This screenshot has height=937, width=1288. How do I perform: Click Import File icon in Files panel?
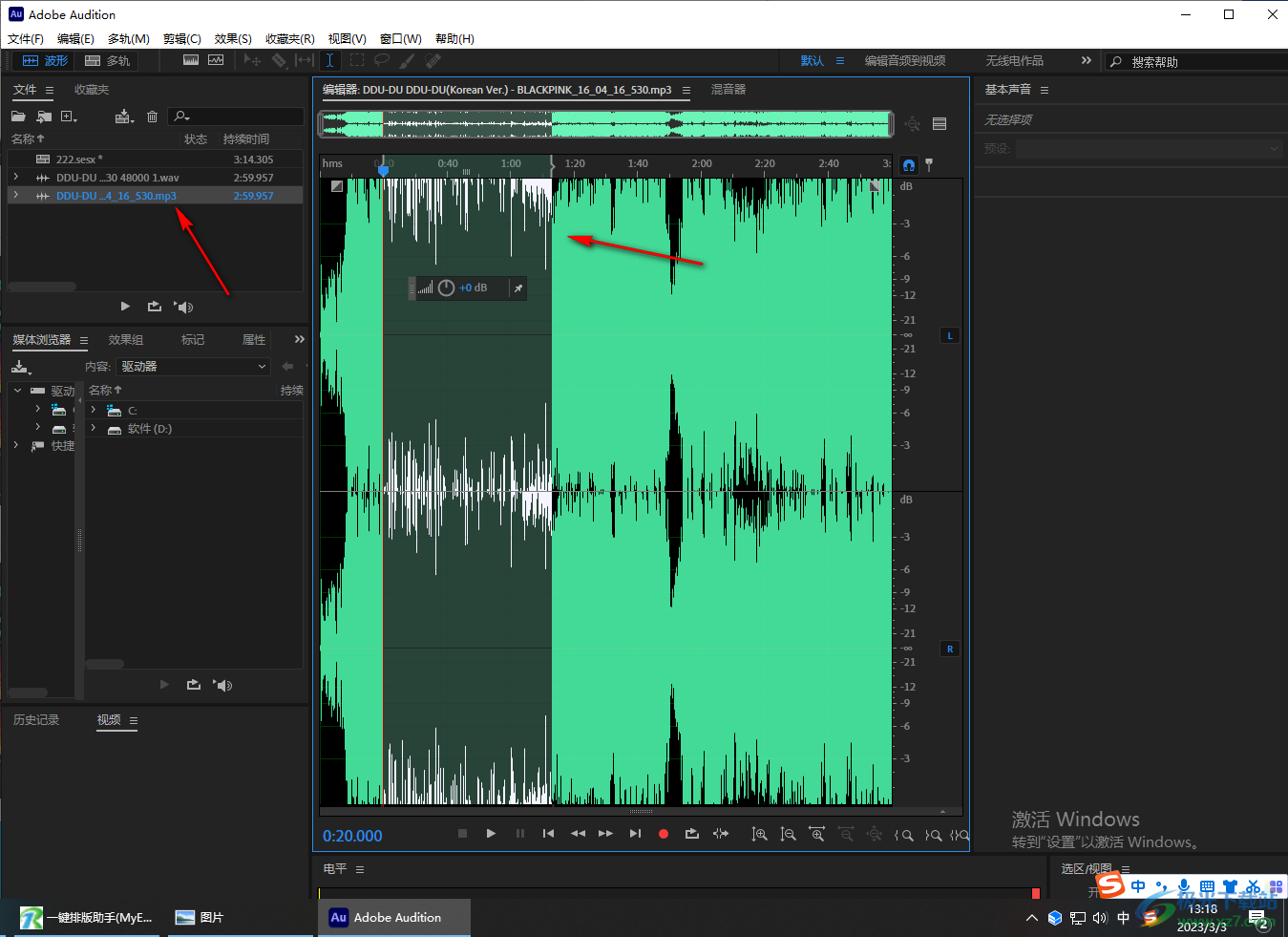(x=44, y=117)
